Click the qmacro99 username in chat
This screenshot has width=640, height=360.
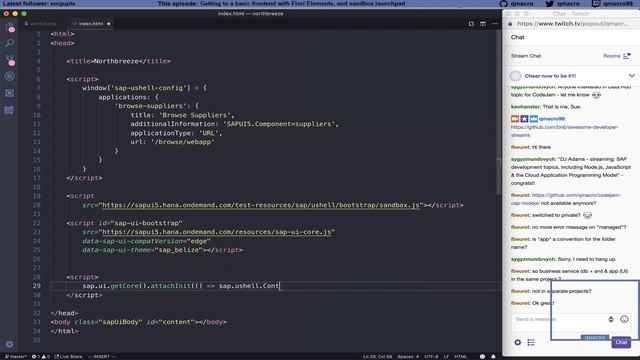552,119
